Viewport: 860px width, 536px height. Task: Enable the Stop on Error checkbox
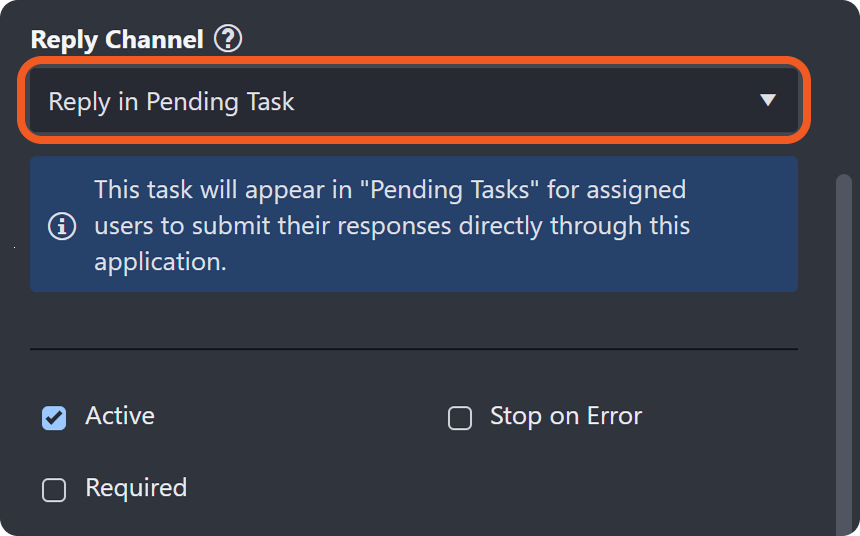(x=460, y=418)
